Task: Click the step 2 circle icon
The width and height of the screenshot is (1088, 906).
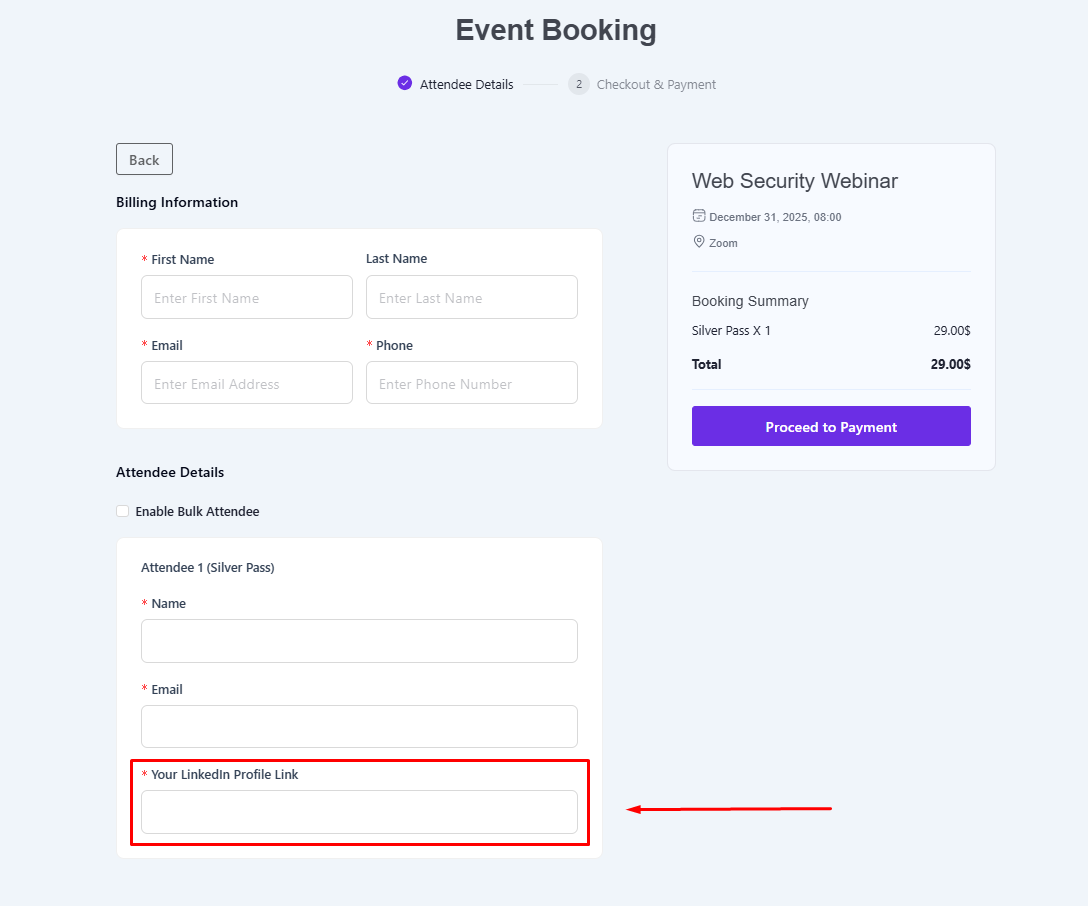Action: (579, 84)
